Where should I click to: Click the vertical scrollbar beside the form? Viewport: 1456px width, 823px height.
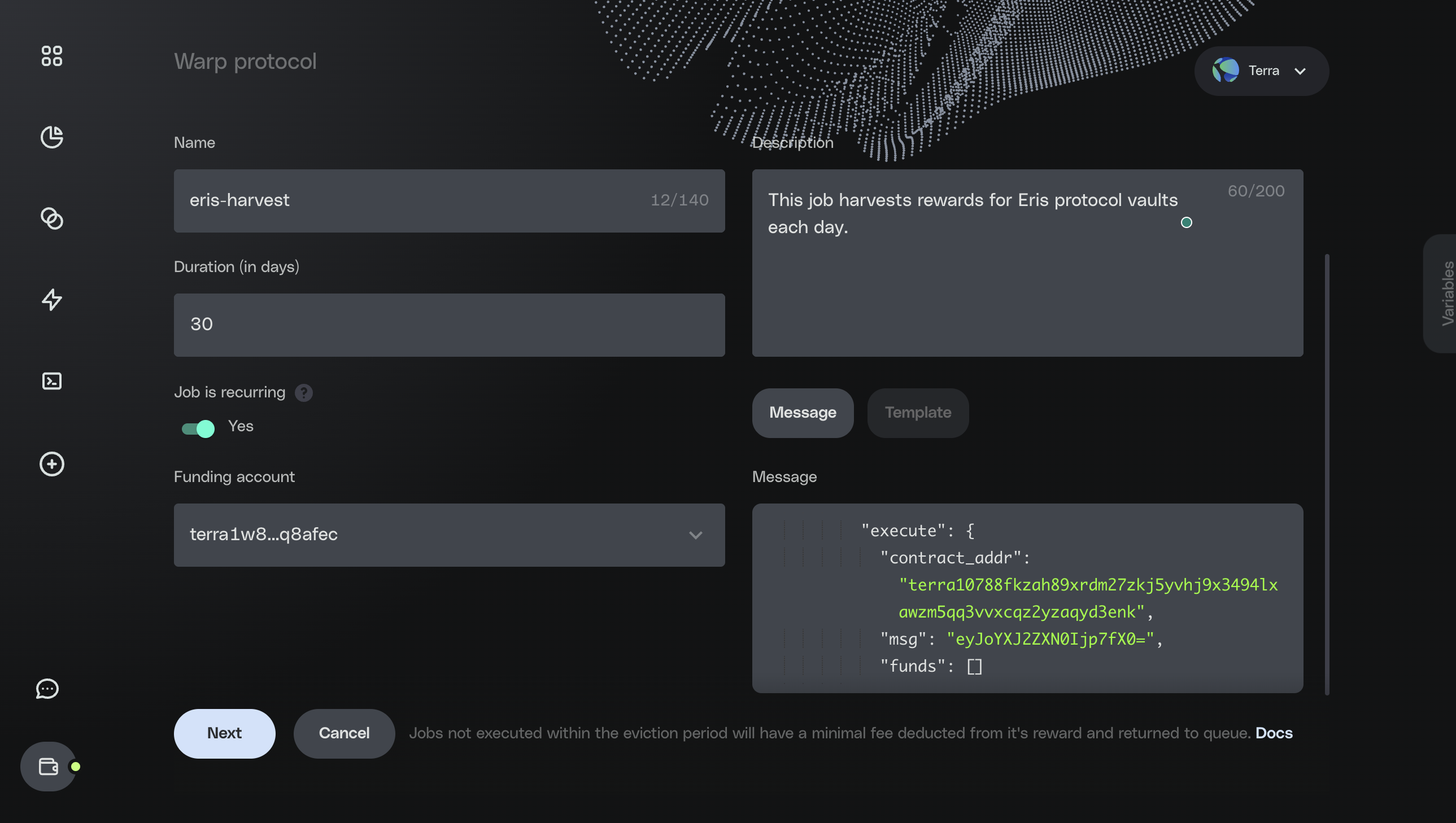tap(1327, 474)
